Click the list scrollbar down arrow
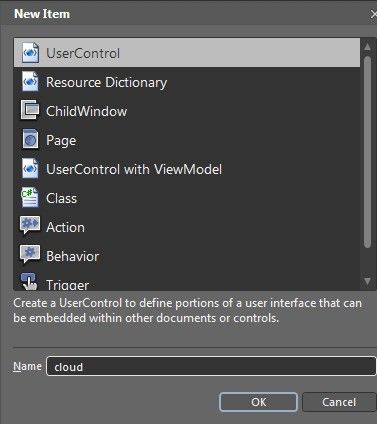 pyautogui.click(x=367, y=281)
